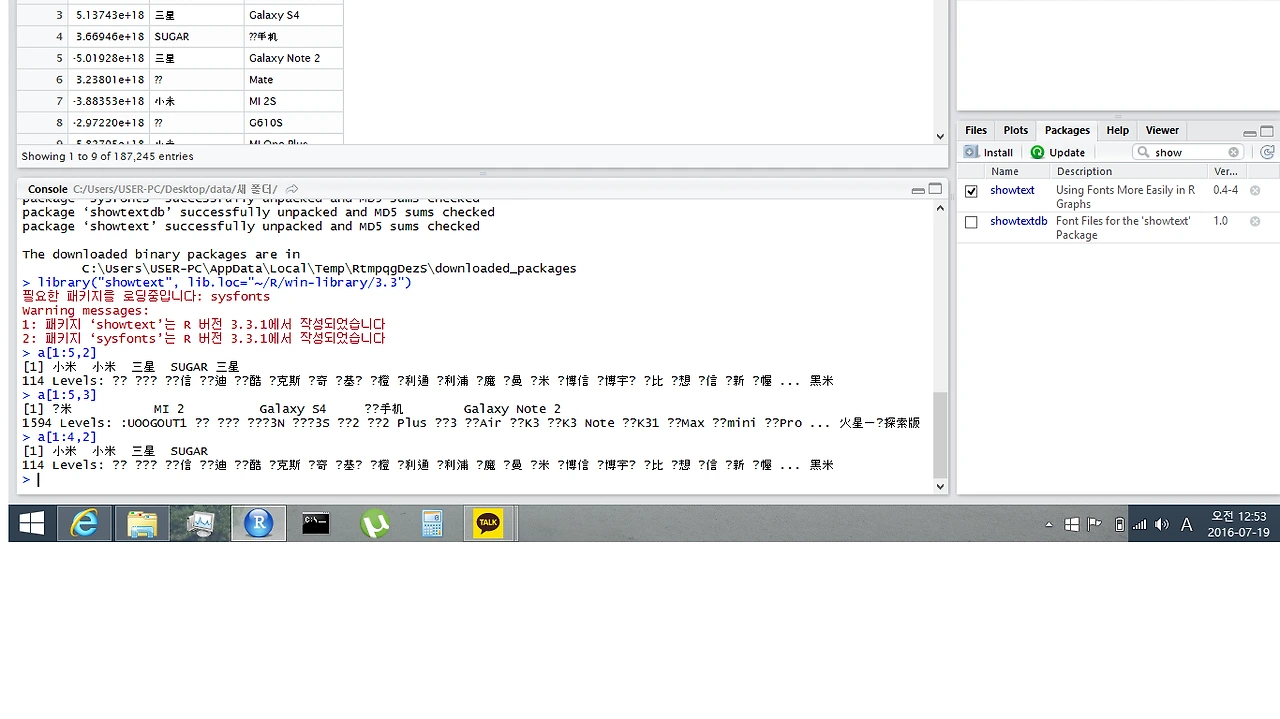Viewport: 1280px width, 719px height.
Task: Open the Command Prompt taskbar icon
Action: (x=316, y=523)
